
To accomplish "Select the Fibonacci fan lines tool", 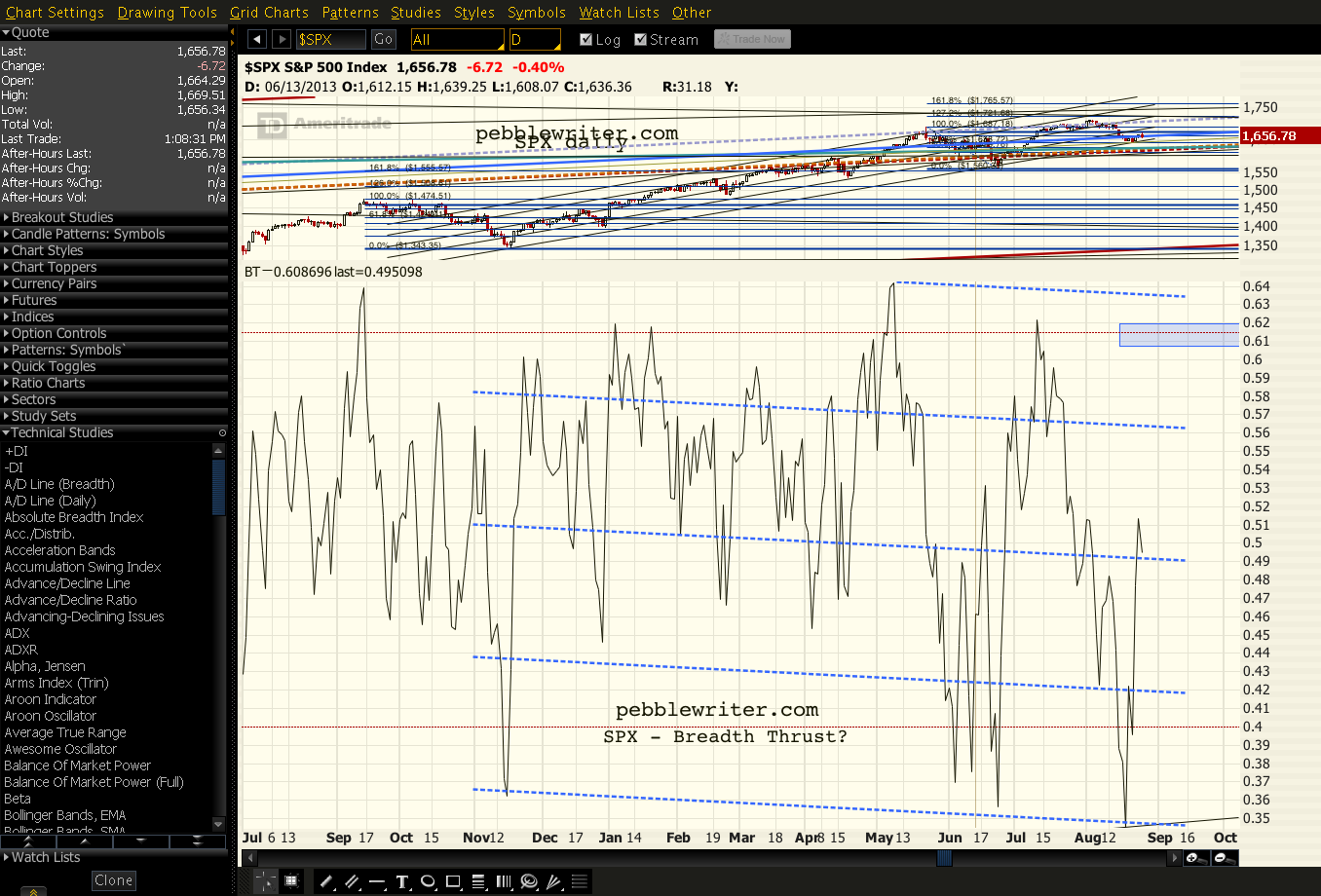I will (553, 881).
